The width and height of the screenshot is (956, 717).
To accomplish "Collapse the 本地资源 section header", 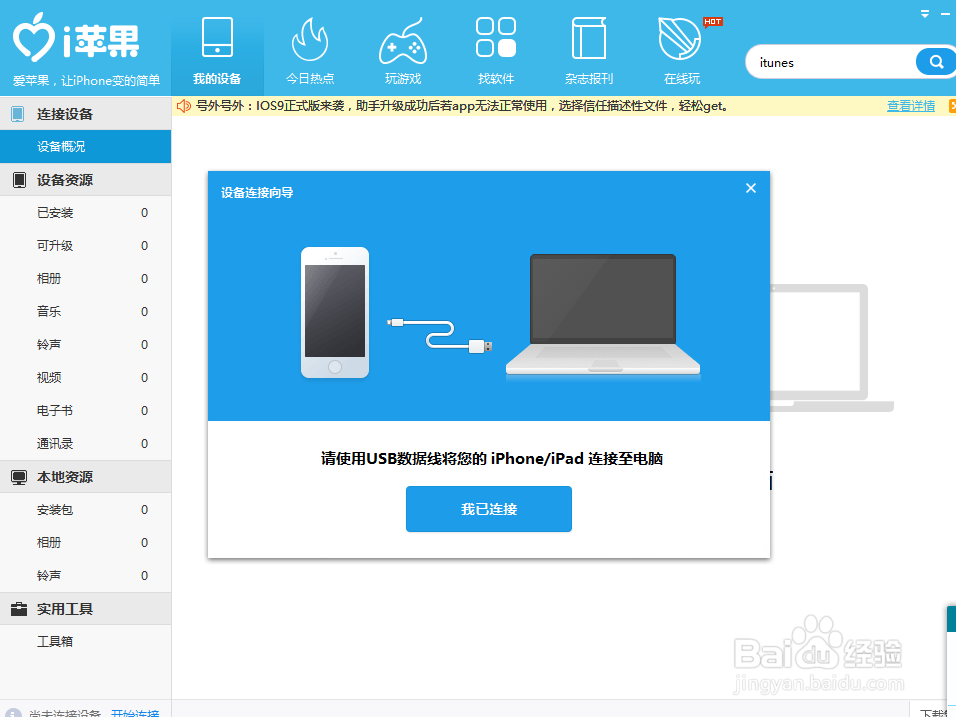I will (x=85, y=477).
